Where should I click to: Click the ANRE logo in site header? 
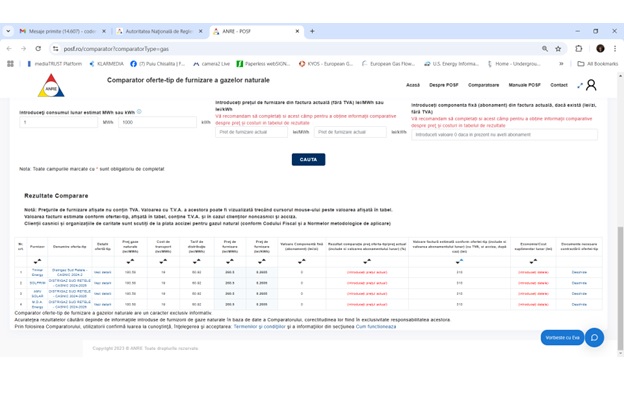pyautogui.click(x=51, y=85)
